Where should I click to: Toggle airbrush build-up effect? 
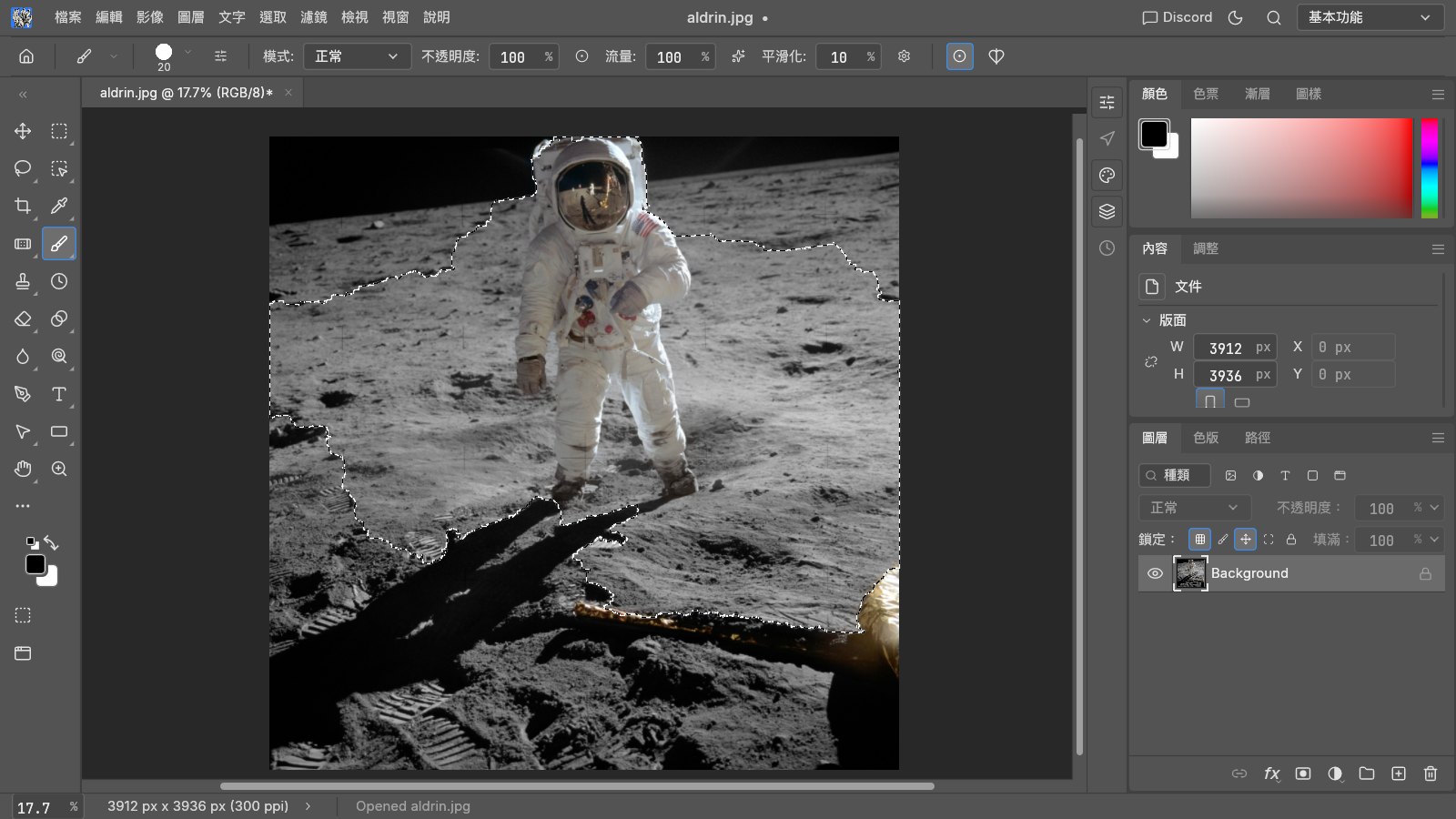point(738,56)
